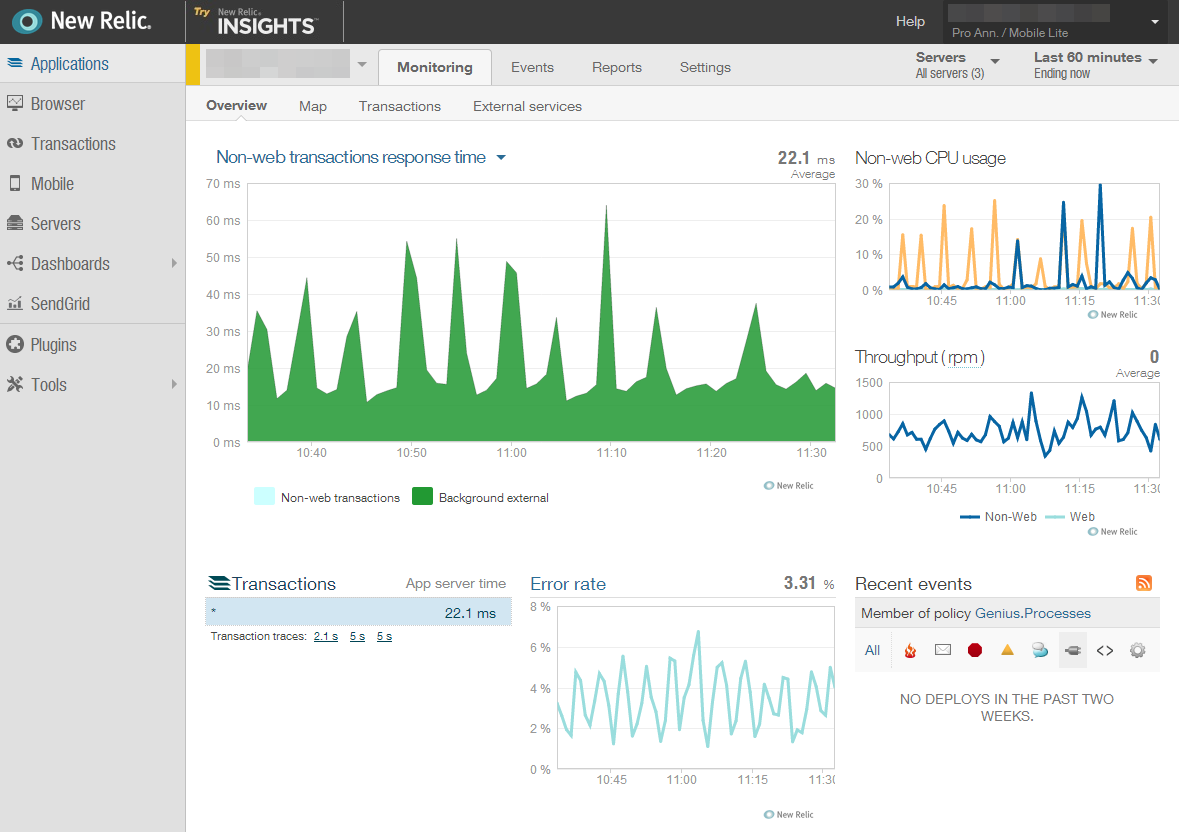Open the SendGrid plugin page

coord(92,304)
